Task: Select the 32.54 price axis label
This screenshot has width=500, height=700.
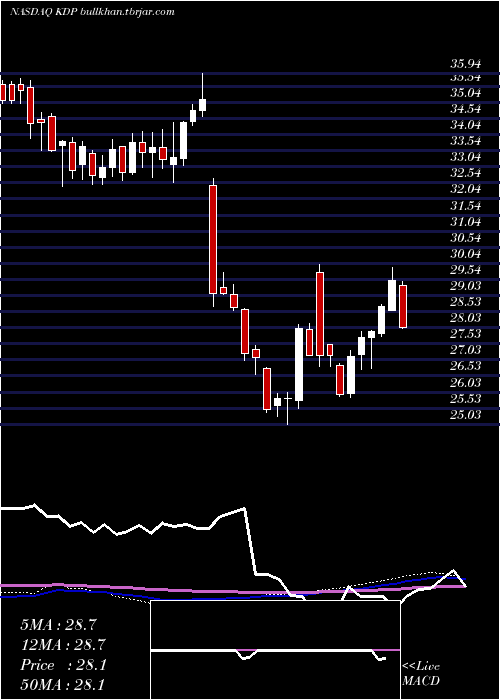Action: click(466, 173)
